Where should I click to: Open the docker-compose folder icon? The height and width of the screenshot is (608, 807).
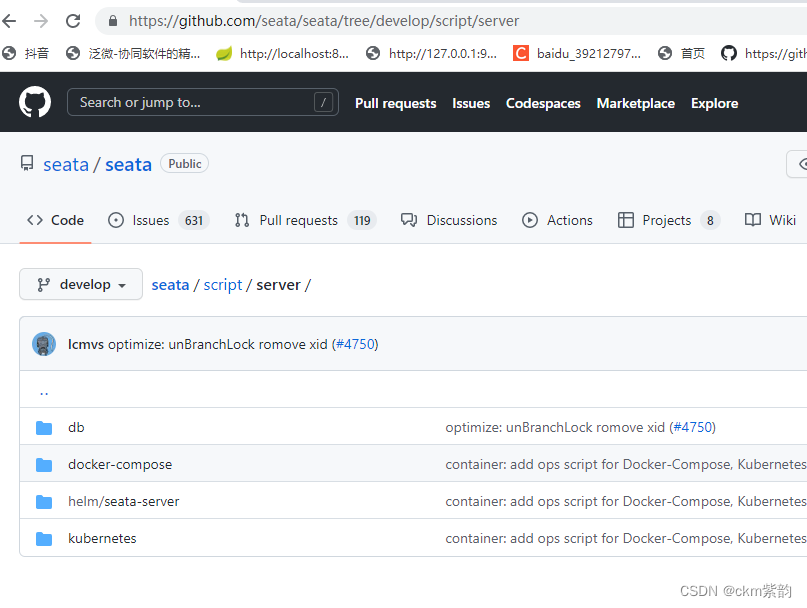click(44, 464)
